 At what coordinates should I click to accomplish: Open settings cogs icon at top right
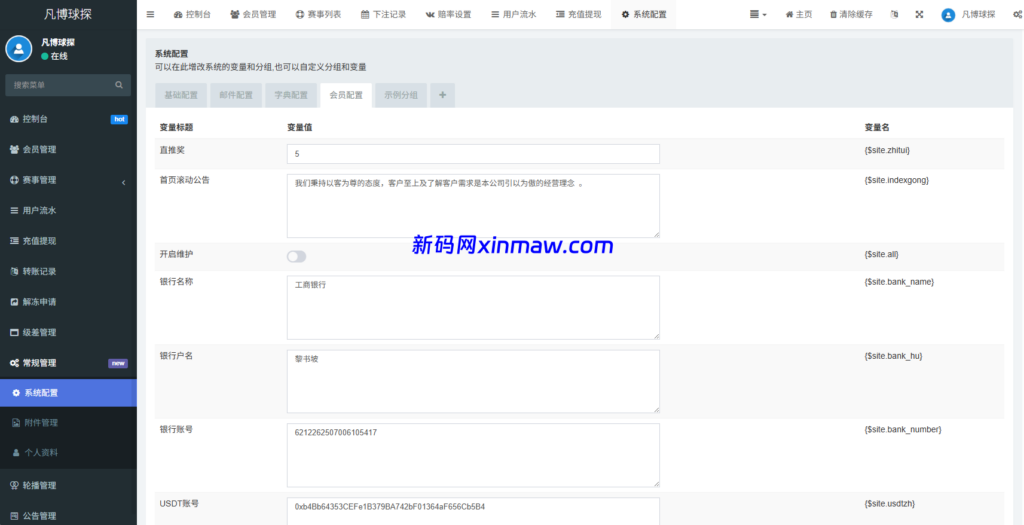point(1017,14)
